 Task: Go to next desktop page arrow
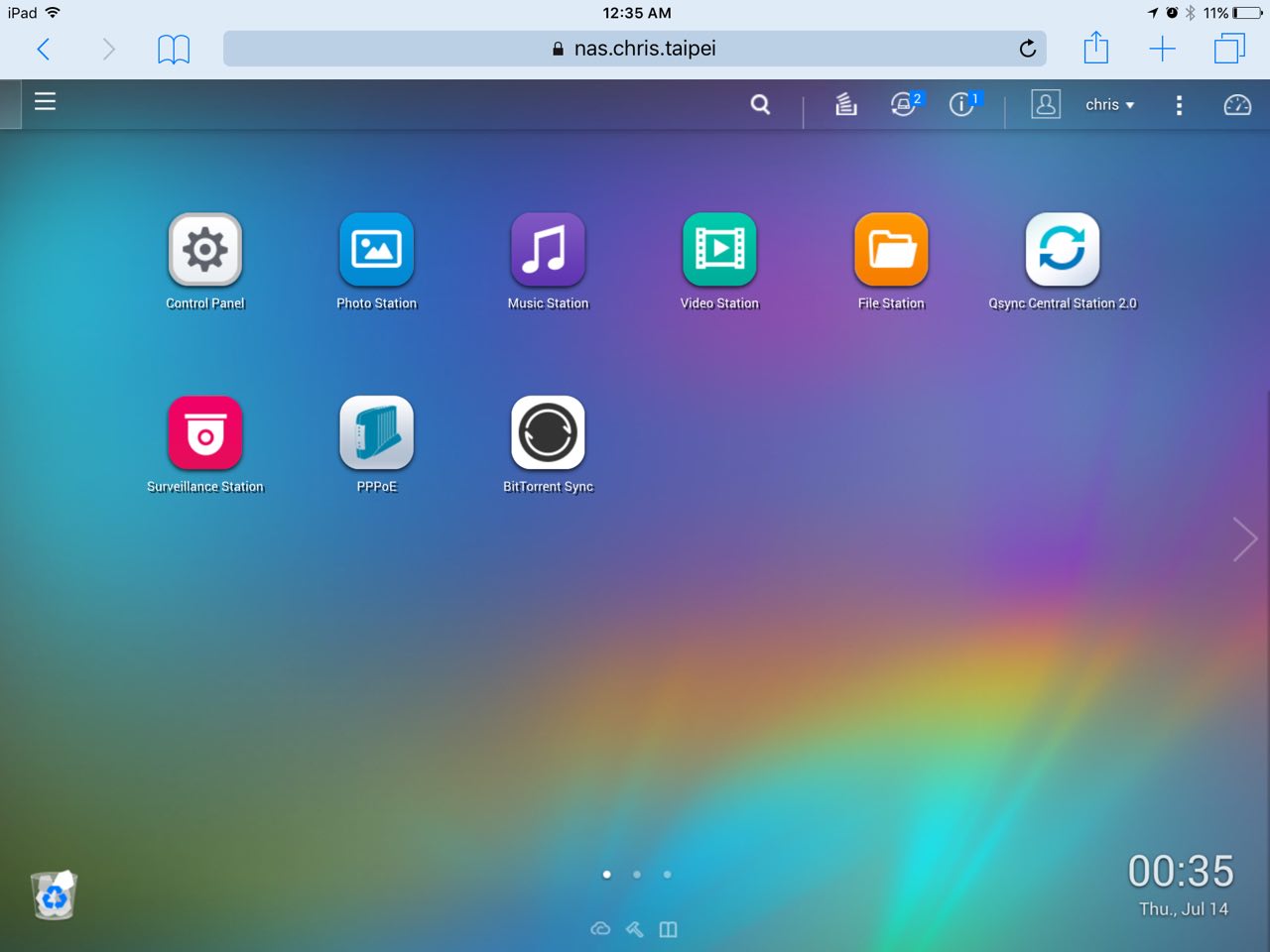click(1244, 539)
